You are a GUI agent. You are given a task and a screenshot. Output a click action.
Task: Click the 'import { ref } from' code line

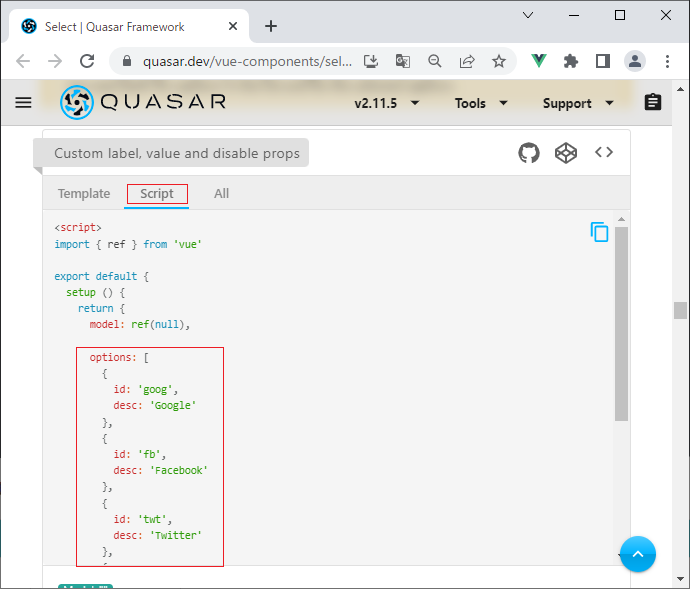click(x=128, y=244)
